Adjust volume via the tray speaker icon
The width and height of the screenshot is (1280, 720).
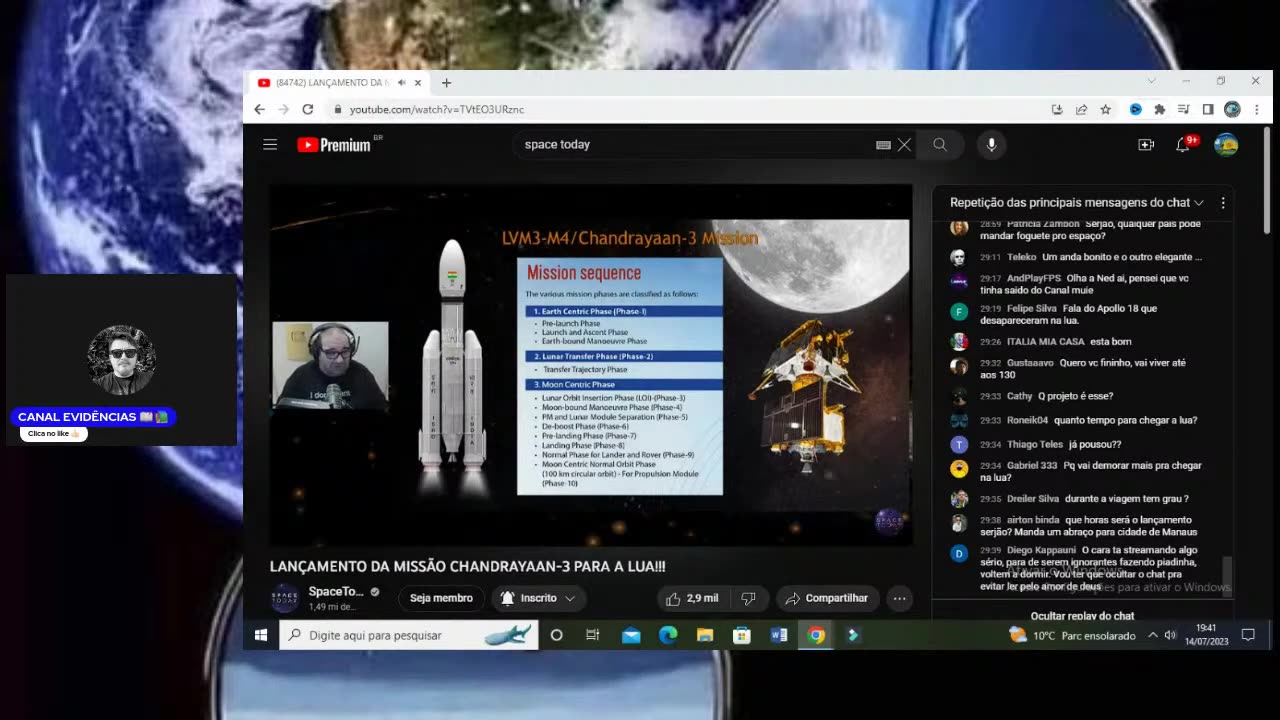1170,635
